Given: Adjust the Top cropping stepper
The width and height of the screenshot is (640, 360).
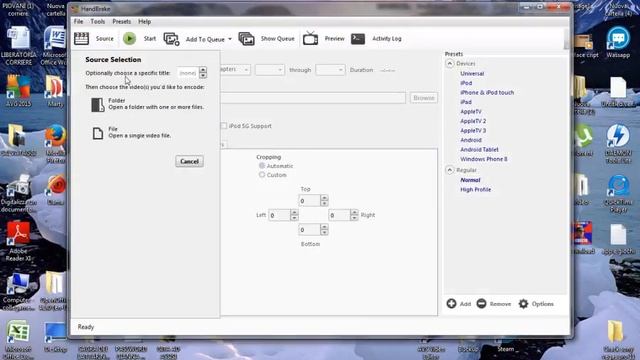Looking at the screenshot, I should tap(324, 200).
